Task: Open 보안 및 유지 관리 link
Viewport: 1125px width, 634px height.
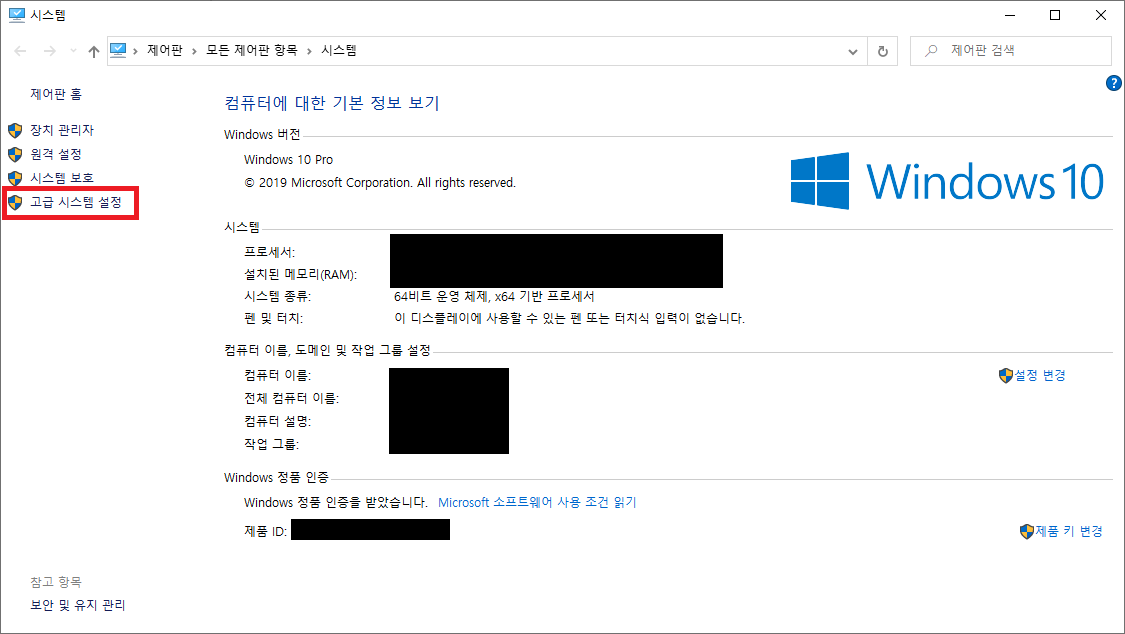Action: pyautogui.click(x=77, y=605)
